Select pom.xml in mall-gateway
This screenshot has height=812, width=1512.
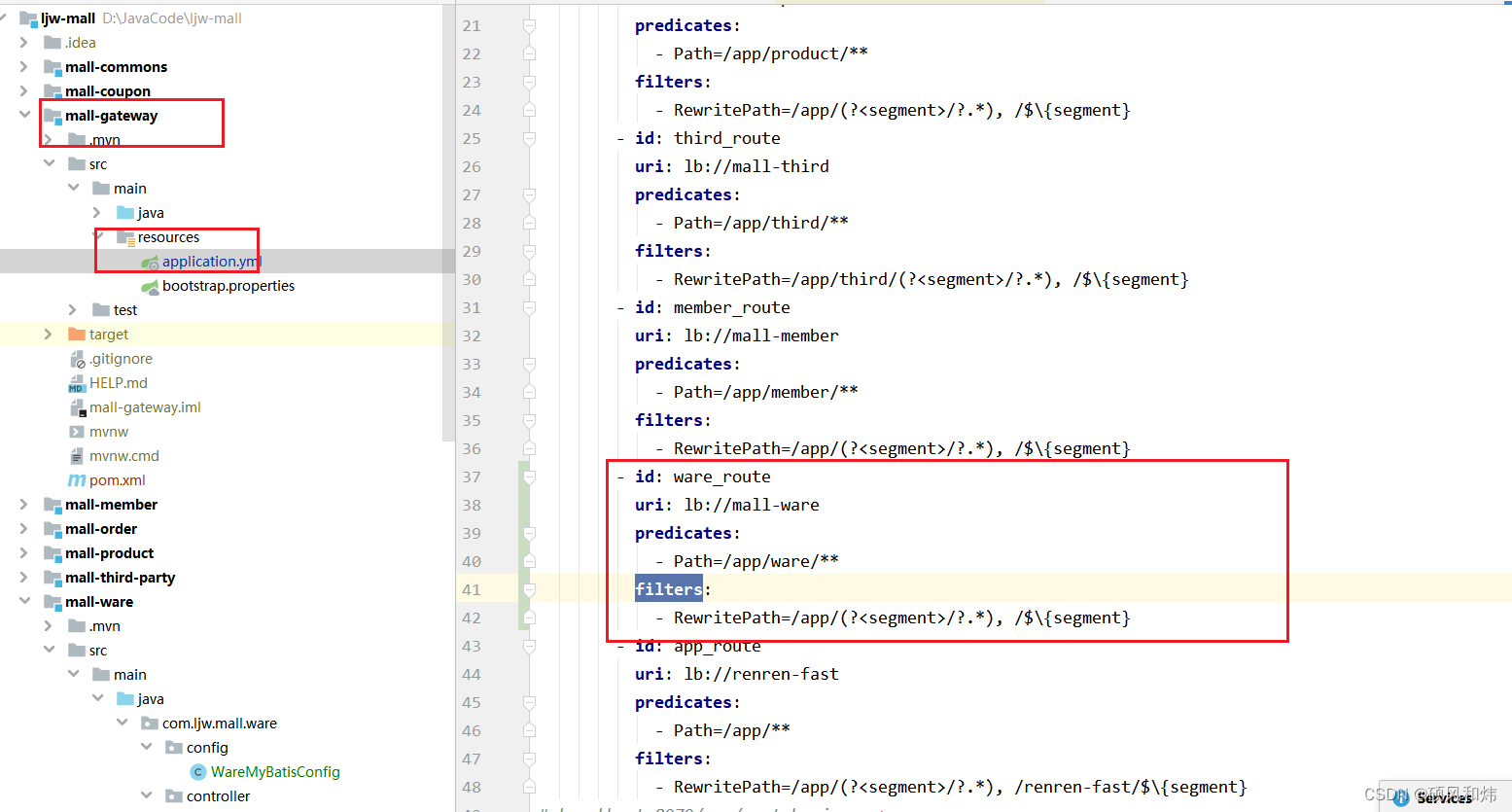pos(118,480)
